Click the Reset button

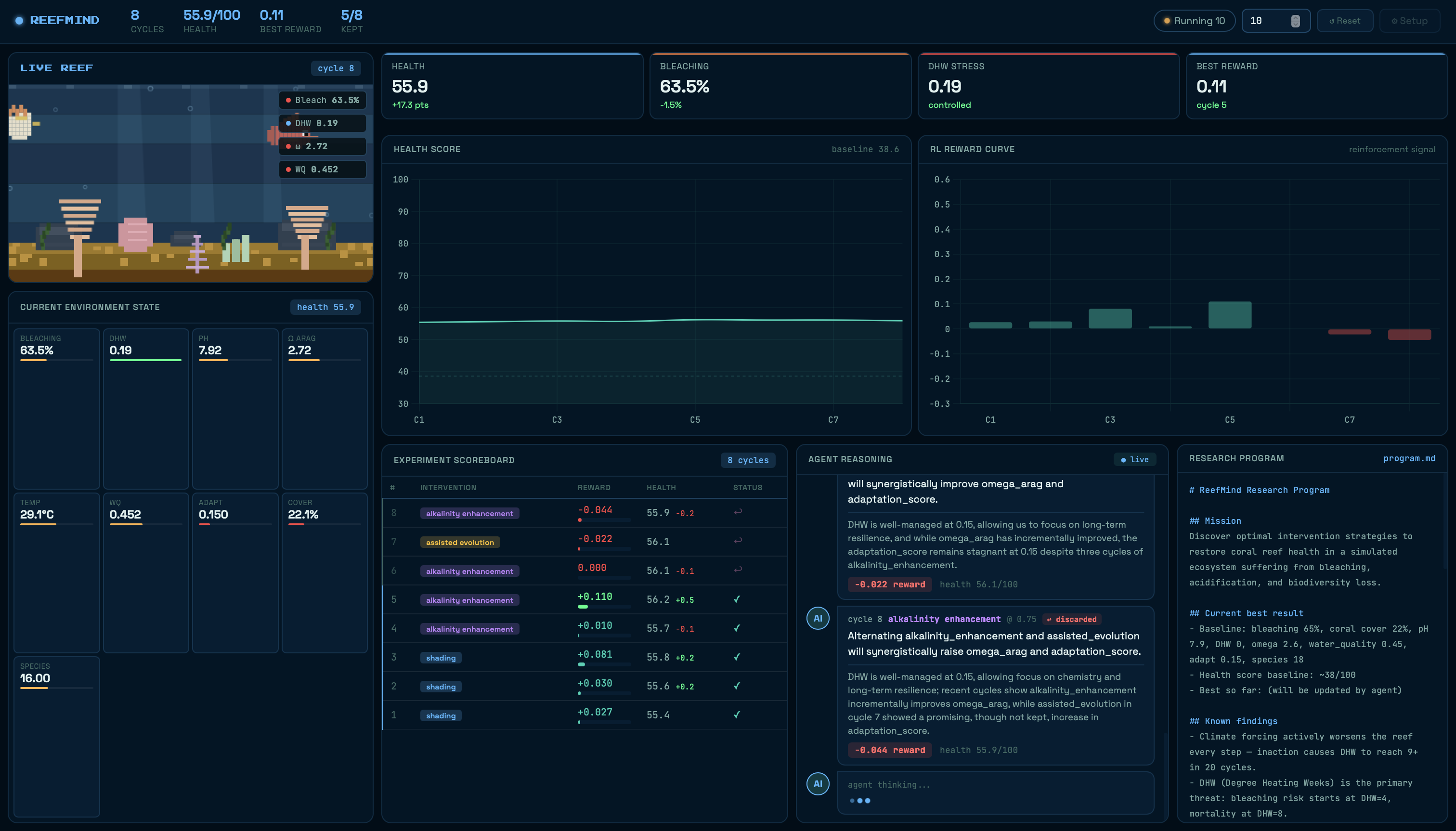coord(1344,21)
